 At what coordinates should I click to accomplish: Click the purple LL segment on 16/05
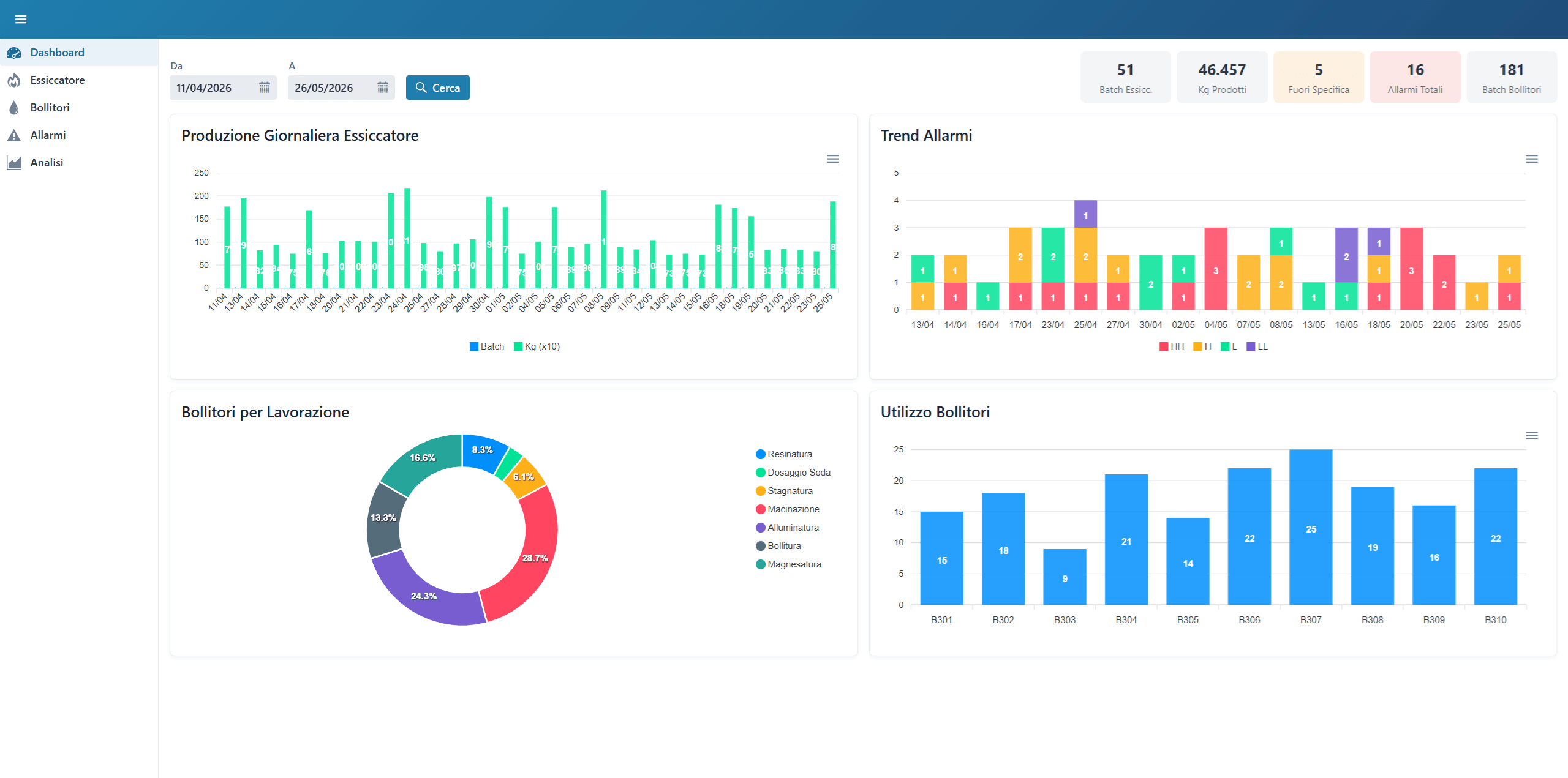click(1346, 255)
